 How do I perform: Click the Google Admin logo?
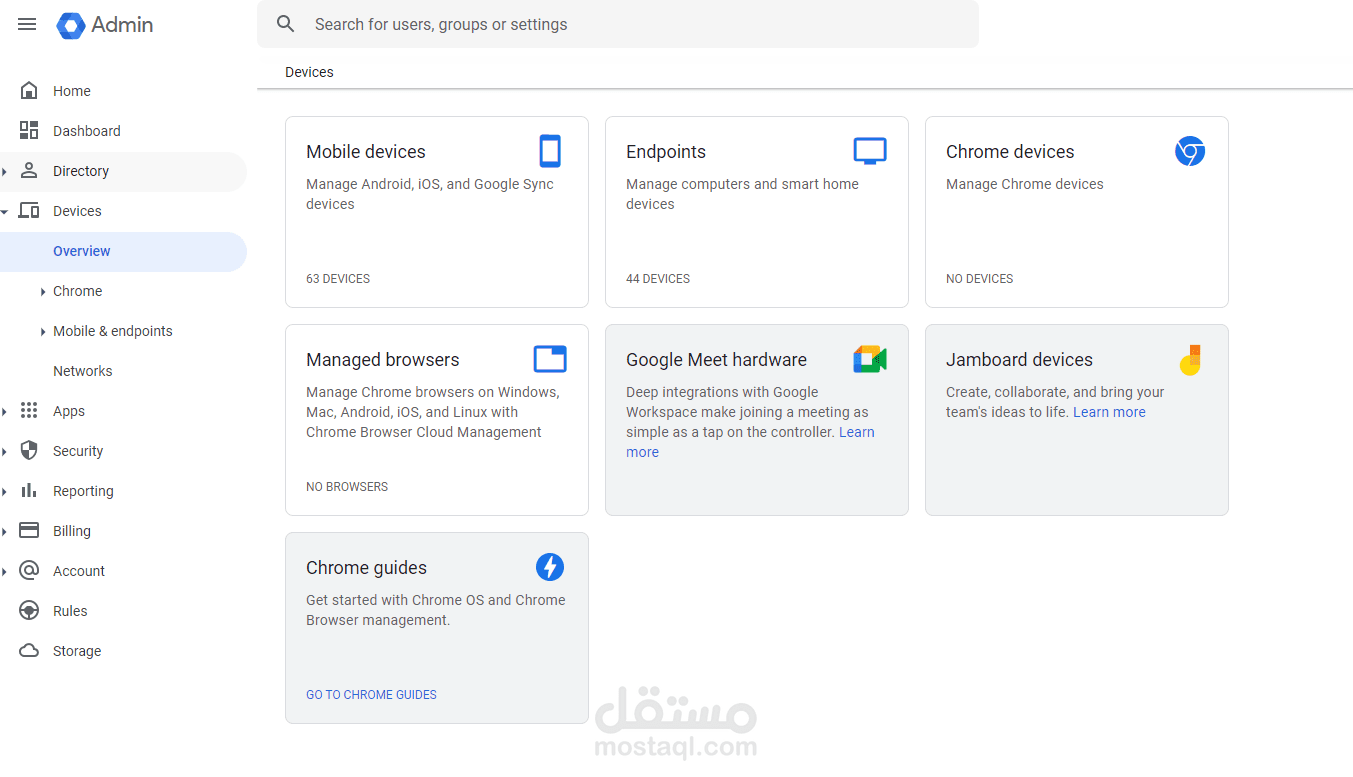point(71,25)
